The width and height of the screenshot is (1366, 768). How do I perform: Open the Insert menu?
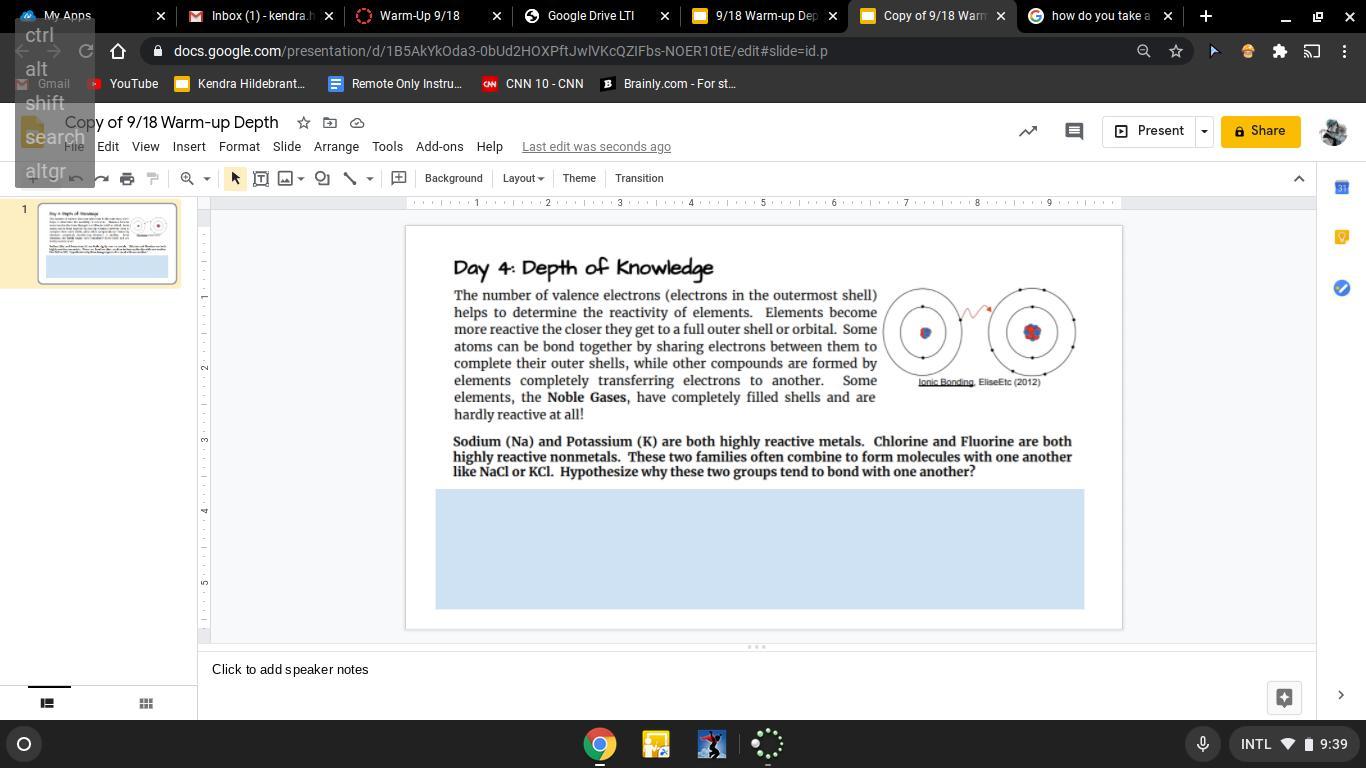coord(189,147)
